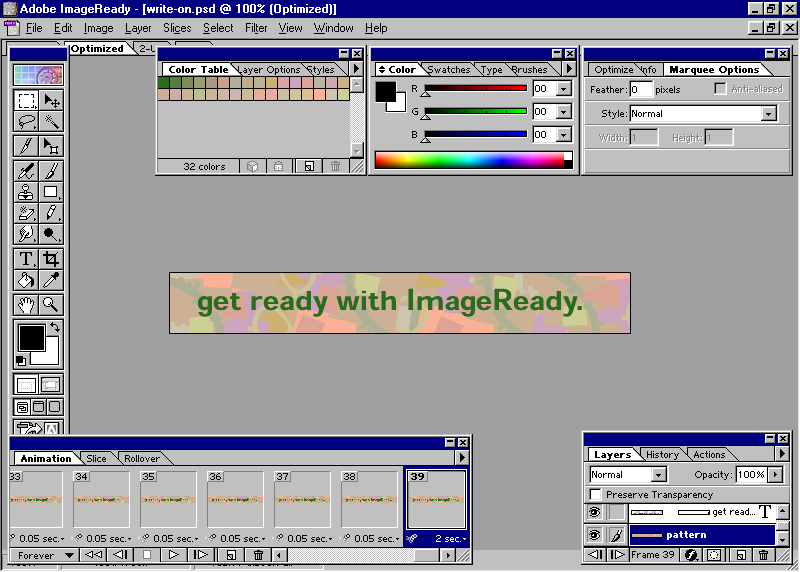Toggle the Anti-aliased checkbox
800x572 pixels.
(720, 89)
